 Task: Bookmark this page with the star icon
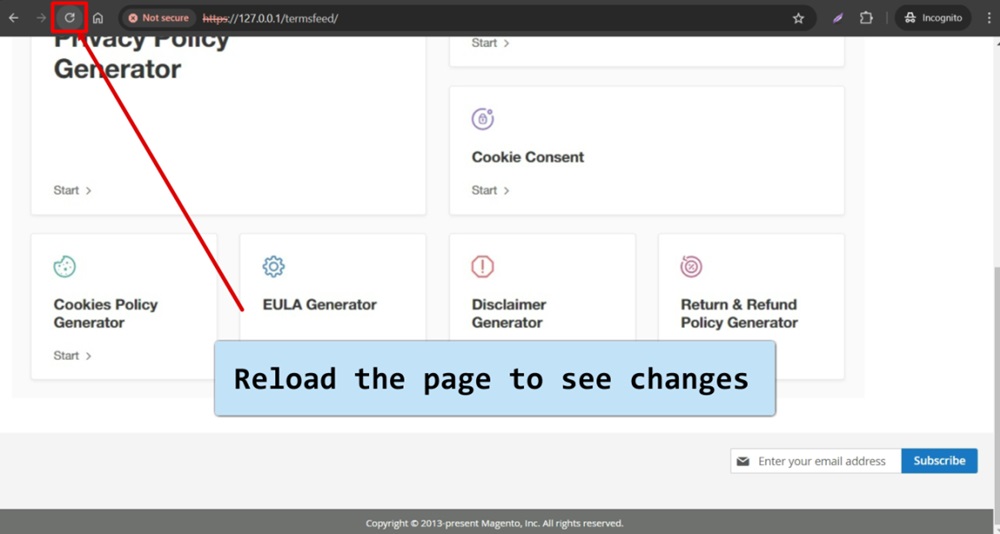[x=798, y=19]
